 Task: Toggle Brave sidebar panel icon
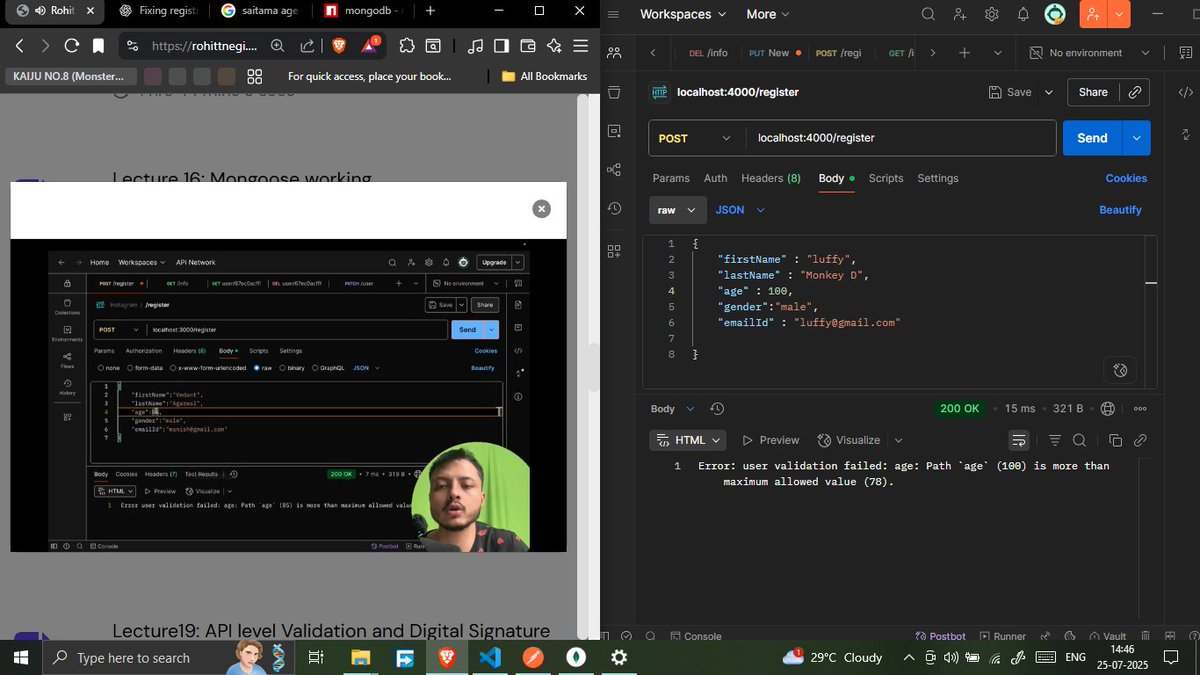tap(501, 45)
